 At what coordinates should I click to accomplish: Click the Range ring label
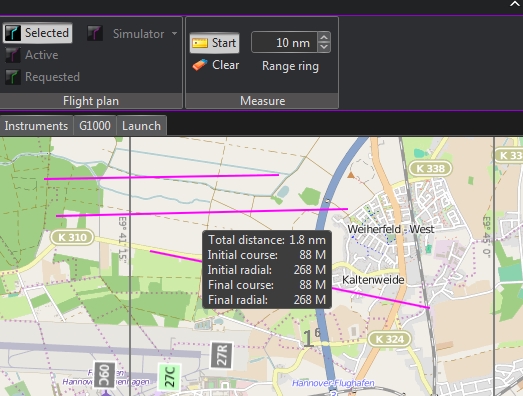pos(291,66)
